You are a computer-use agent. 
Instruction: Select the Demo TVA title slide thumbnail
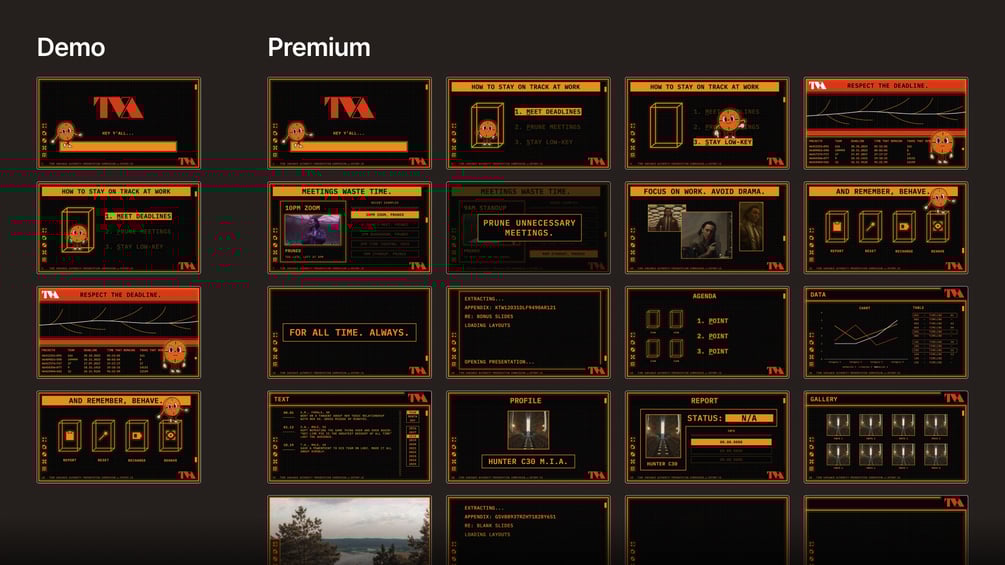click(119, 123)
